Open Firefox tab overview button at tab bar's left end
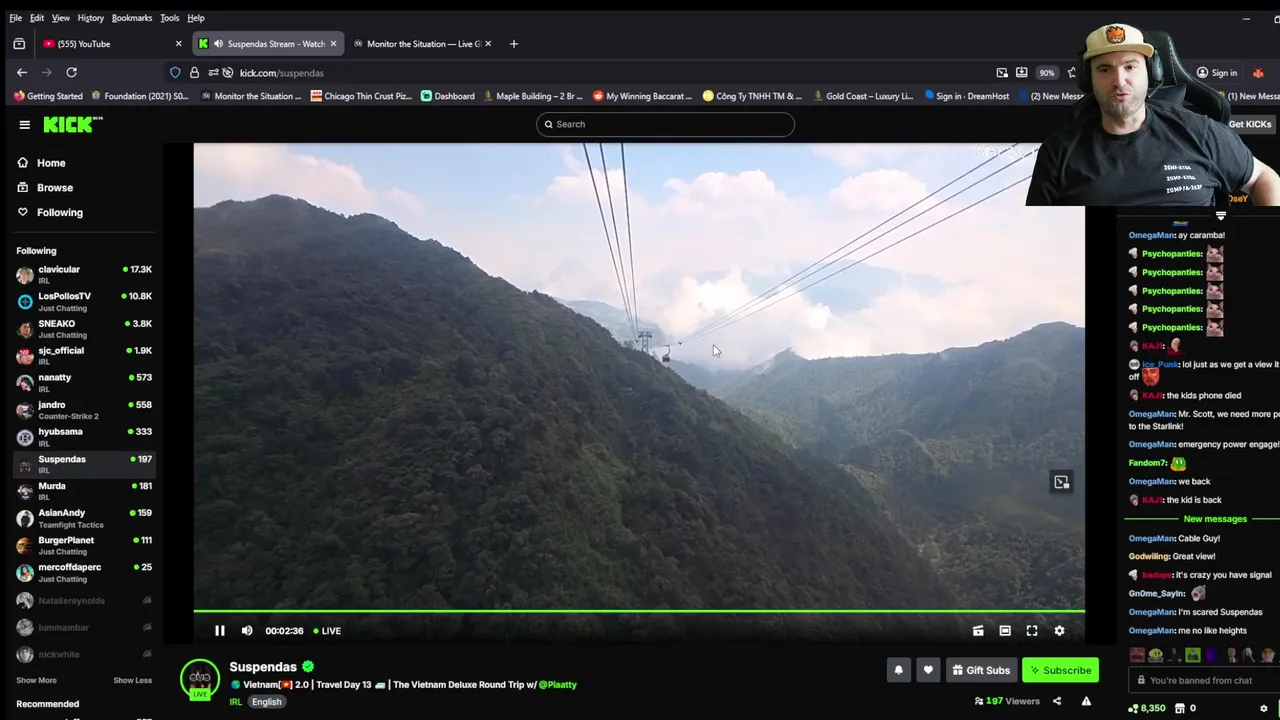Image resolution: width=1280 pixels, height=720 pixels. coord(19,44)
